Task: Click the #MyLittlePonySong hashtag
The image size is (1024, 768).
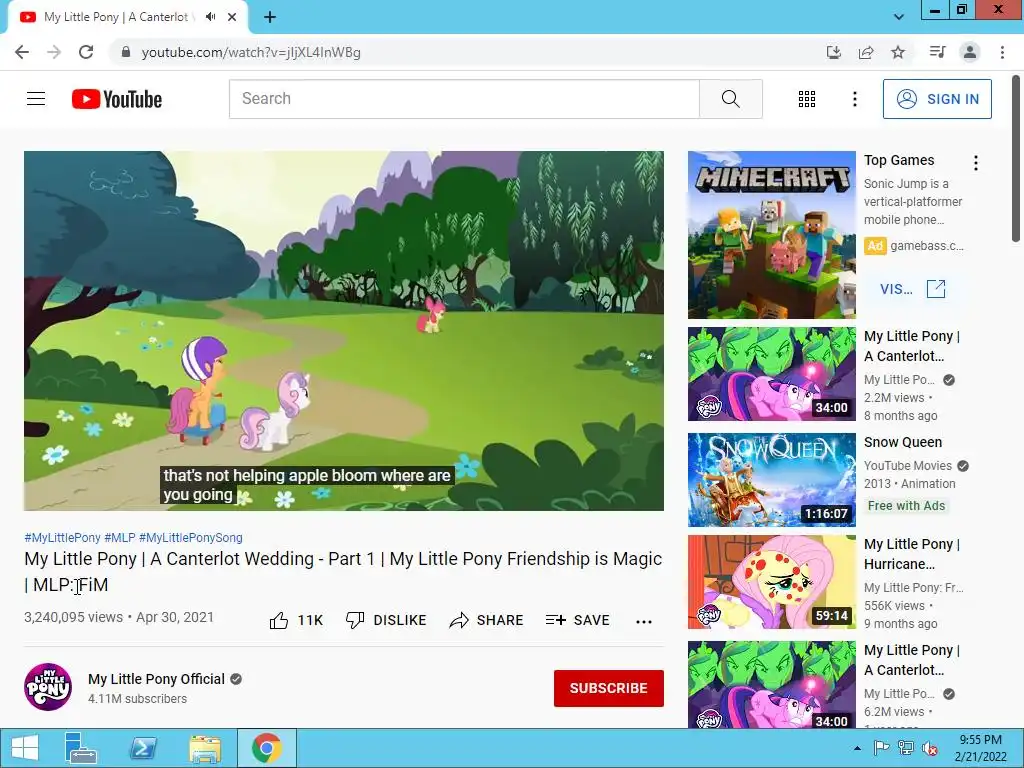Action: point(191,537)
